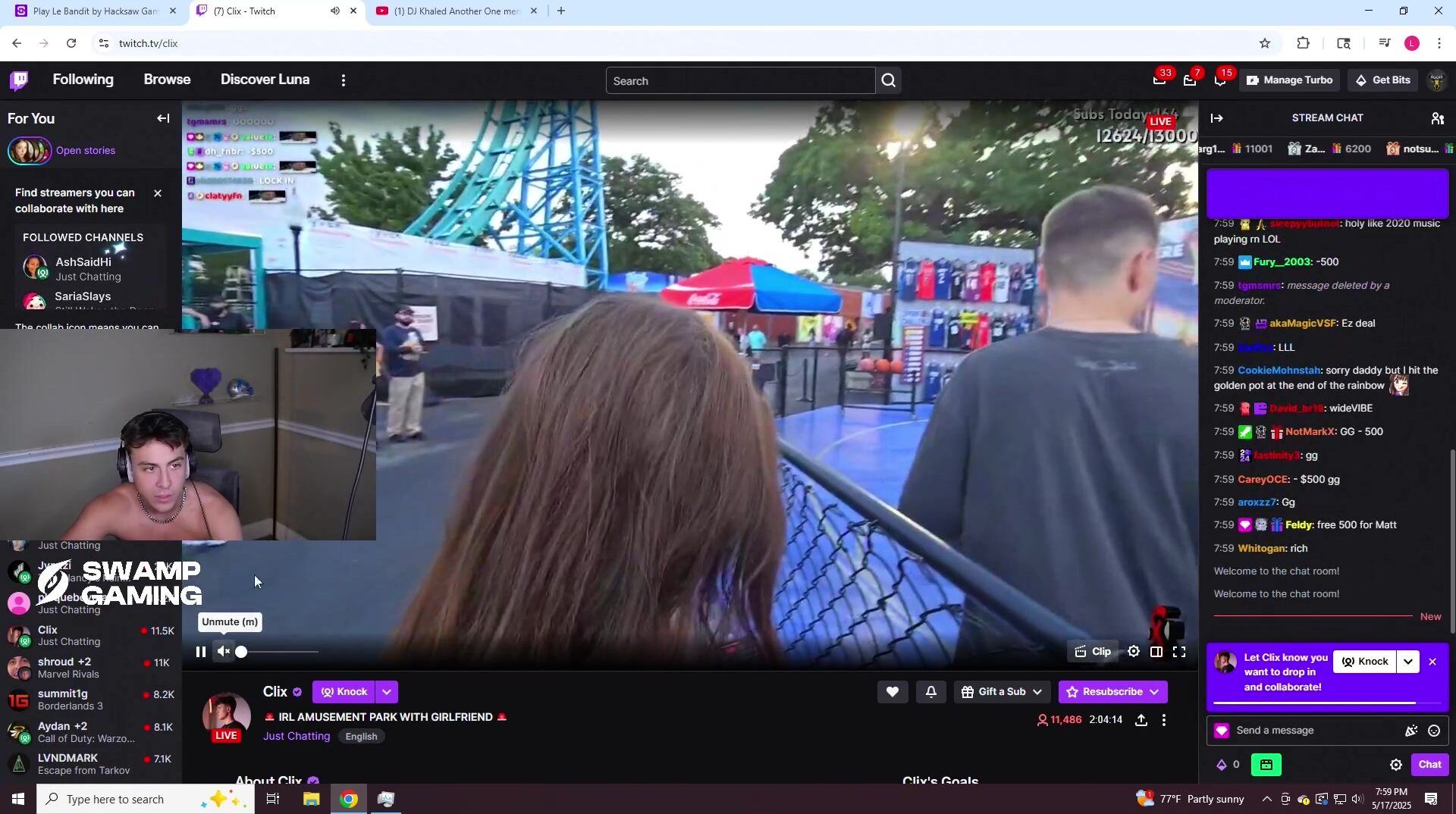Knock from the chat collaborate popup
Viewport: 1456px width, 814px height.
coord(1364,662)
